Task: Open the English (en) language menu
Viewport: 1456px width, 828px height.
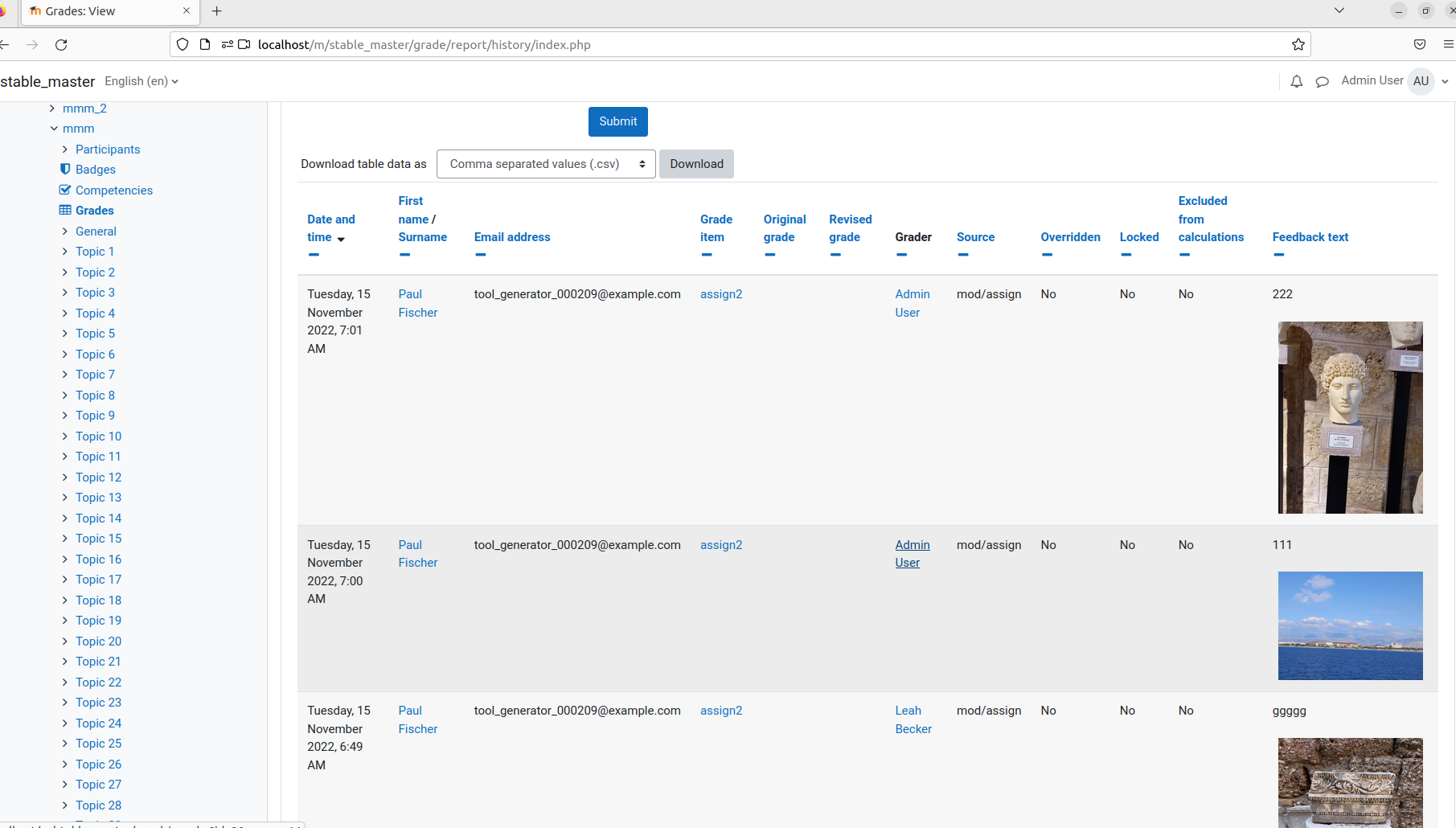Action: coord(141,81)
